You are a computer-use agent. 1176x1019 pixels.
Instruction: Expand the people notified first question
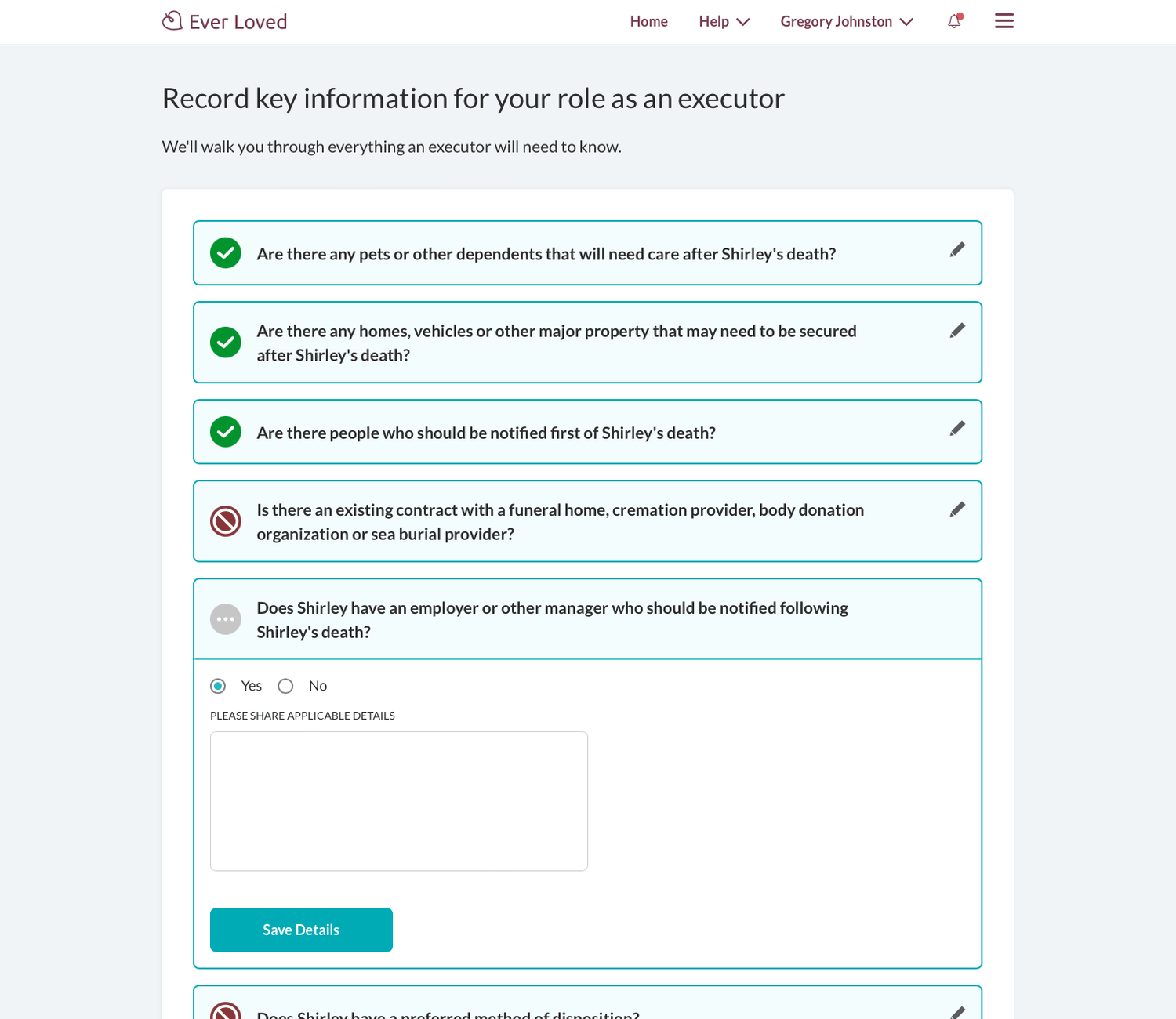tap(486, 433)
